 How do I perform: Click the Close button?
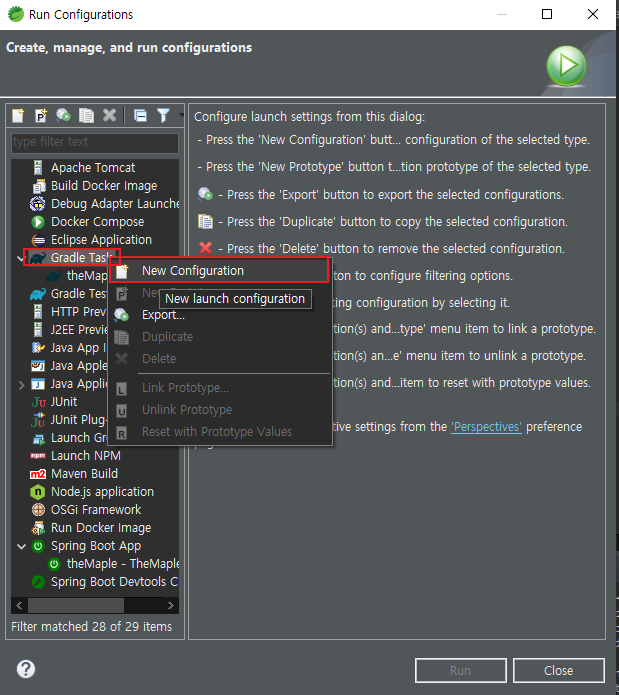(x=558, y=671)
